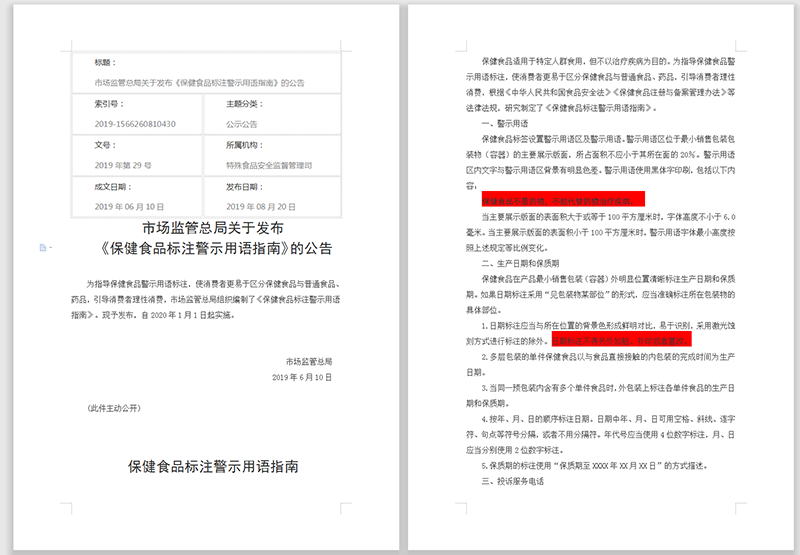Click section heading '一、警示用语'
This screenshot has height=555, width=800.
(x=505, y=123)
